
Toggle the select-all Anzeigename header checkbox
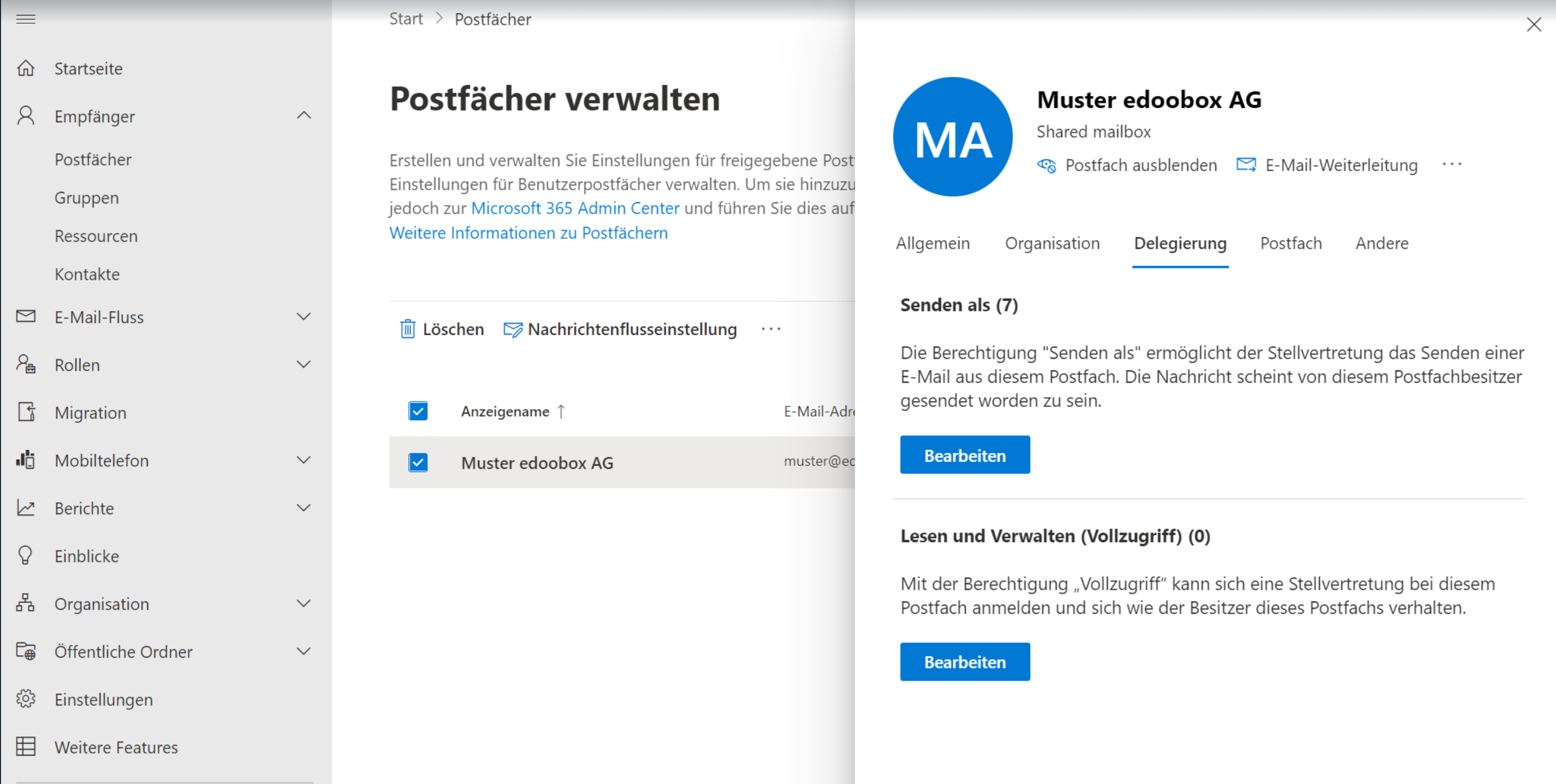418,411
